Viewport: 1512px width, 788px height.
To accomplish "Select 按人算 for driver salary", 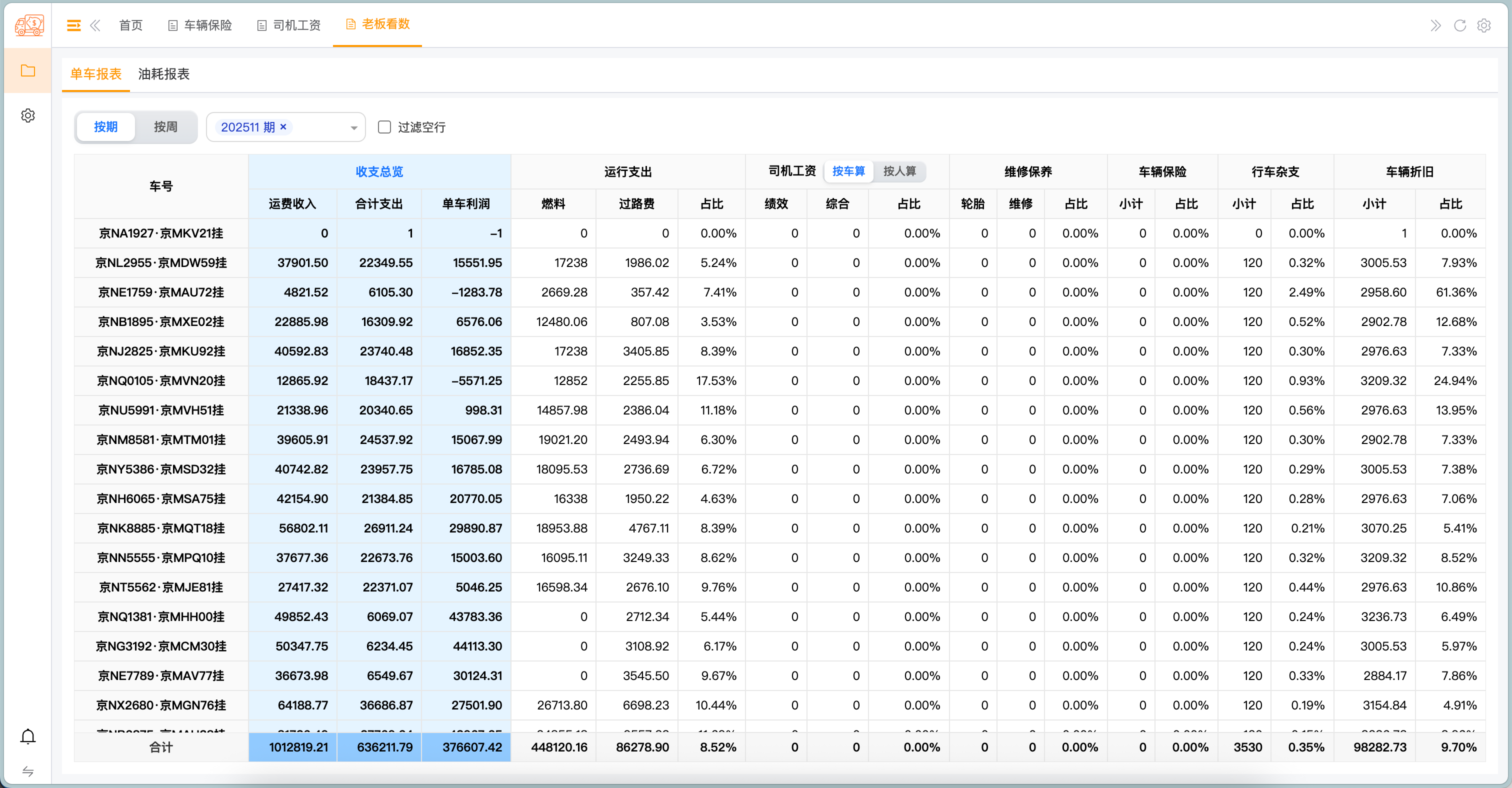I will point(899,171).
